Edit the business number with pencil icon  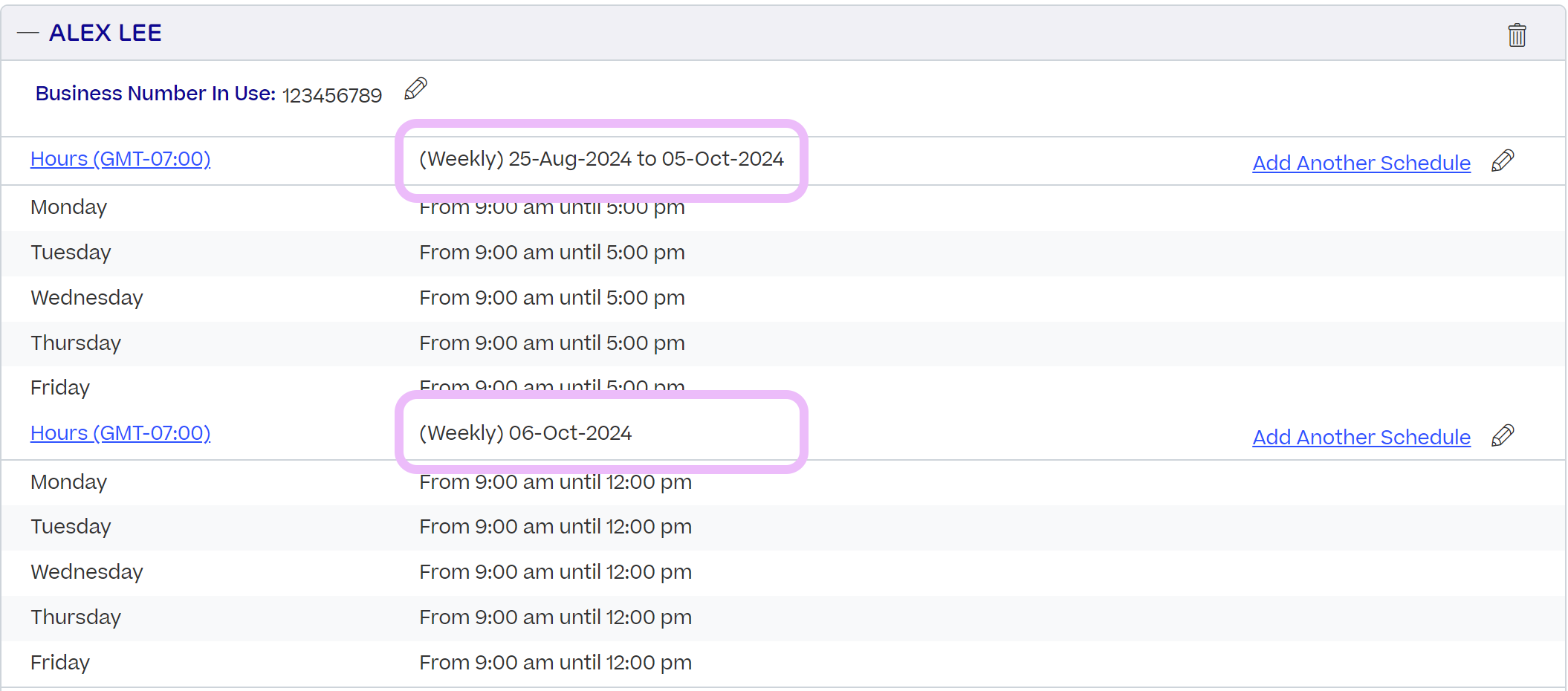click(x=415, y=89)
